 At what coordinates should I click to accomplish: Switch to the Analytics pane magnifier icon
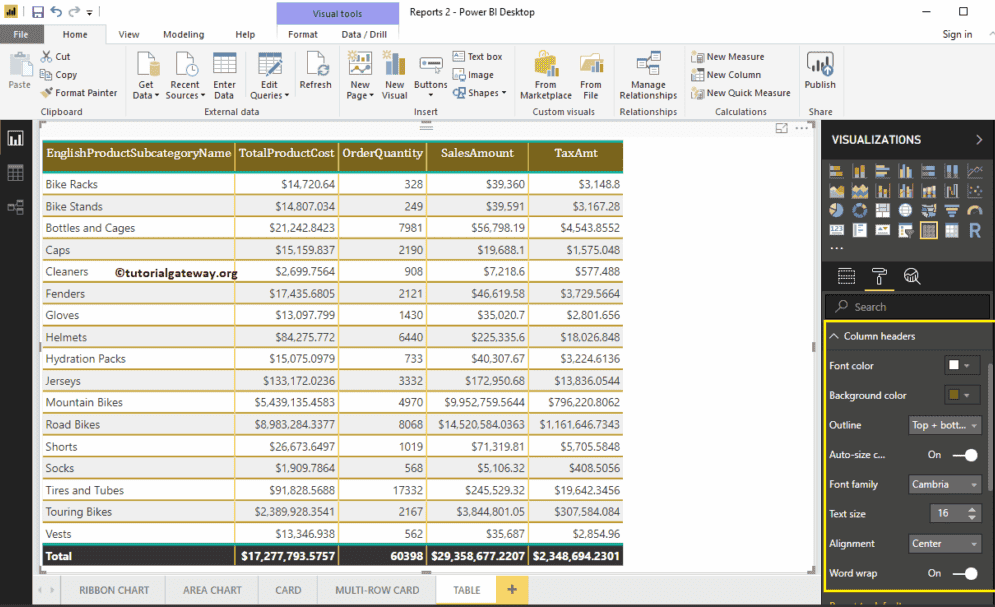913,276
